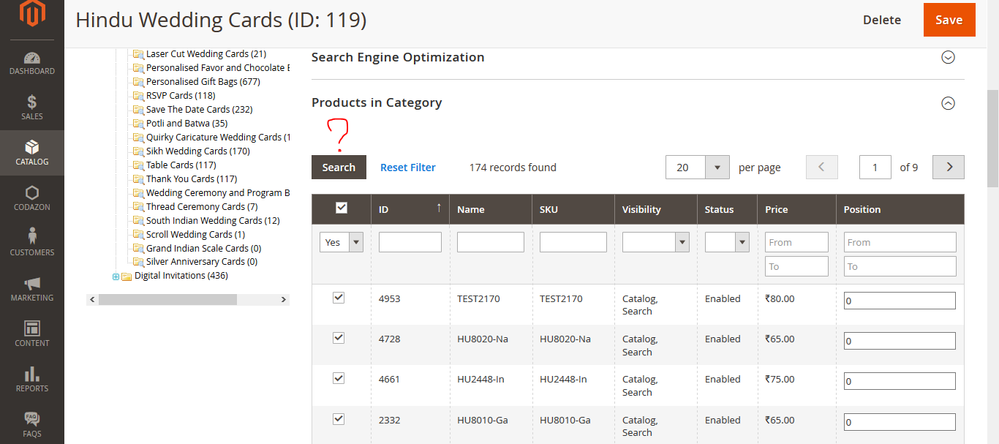This screenshot has height=444, width=999.
Task: Uncheck the product TEST2170 row checkbox
Action: [338, 297]
